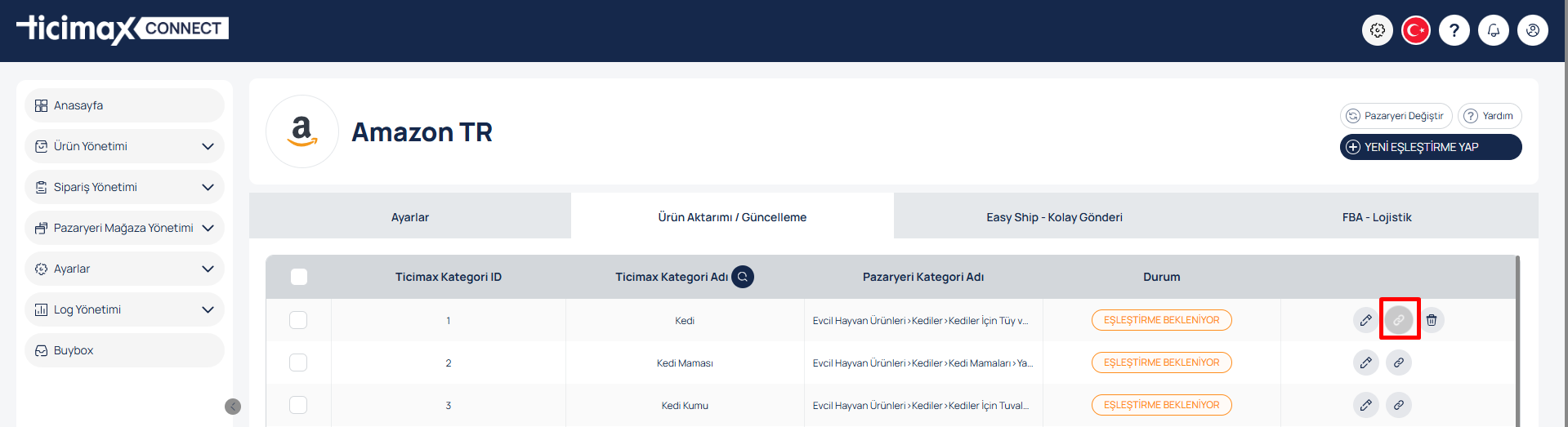1568x427 pixels.
Task: Expand the Ayarlar sidebar chevron
Action: [208, 269]
